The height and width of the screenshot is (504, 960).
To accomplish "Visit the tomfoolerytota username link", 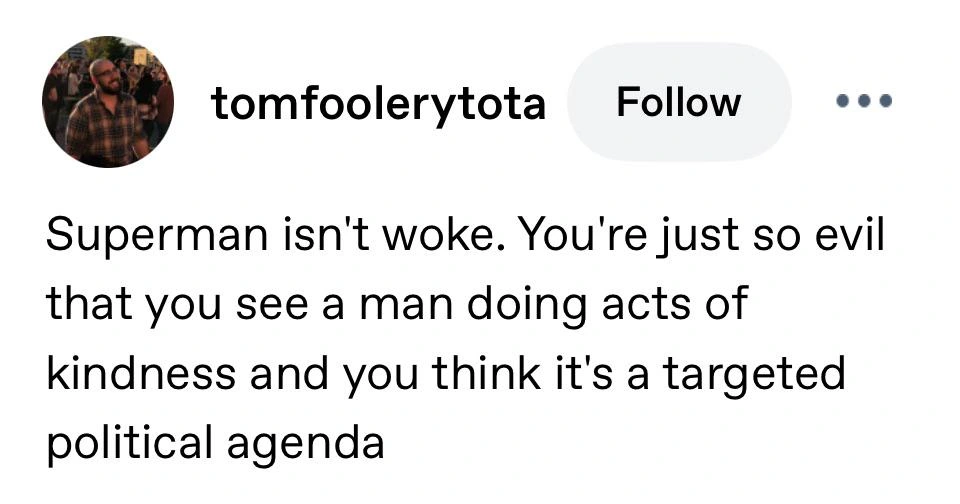I will point(378,103).
